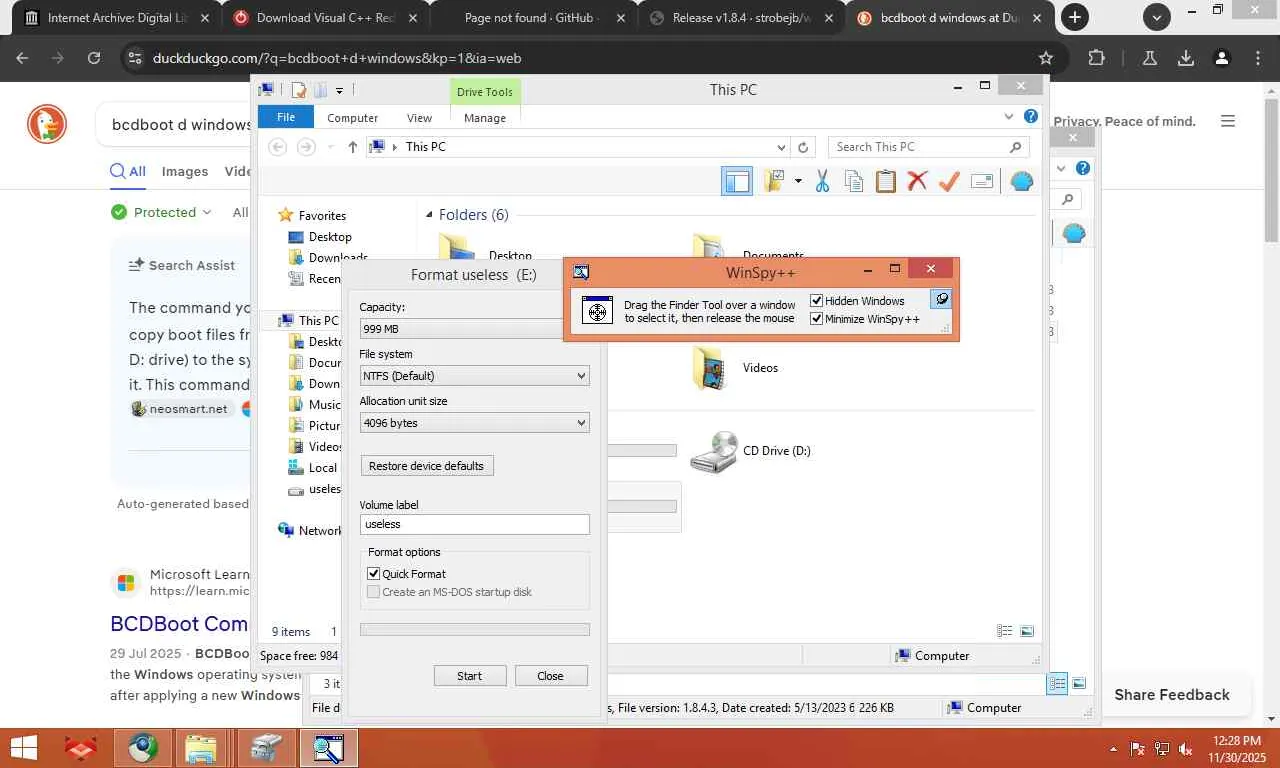This screenshot has height=768, width=1280.
Task: Click the Up arrow in Explorer navigation
Action: [353, 147]
